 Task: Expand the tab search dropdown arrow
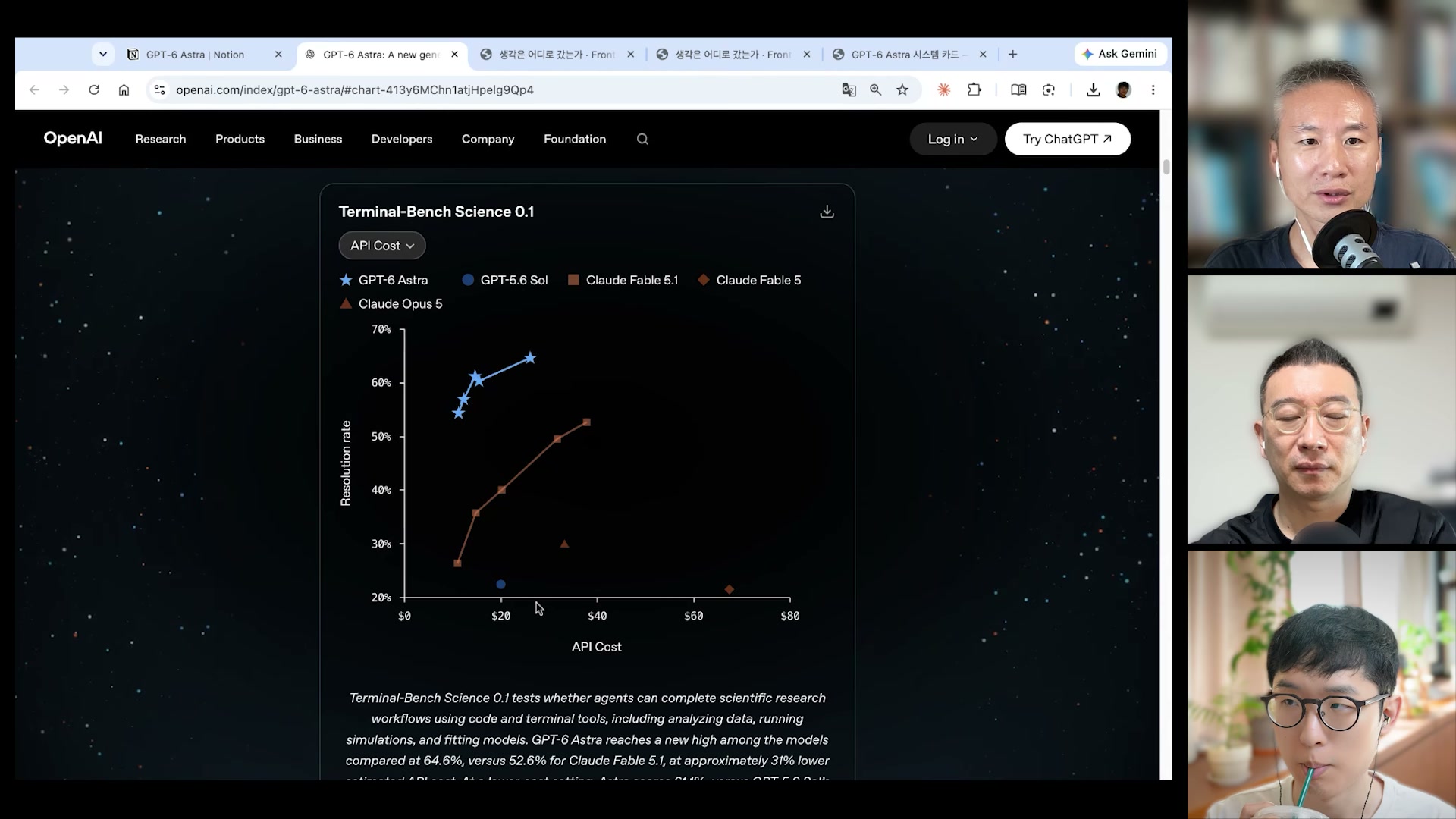102,55
